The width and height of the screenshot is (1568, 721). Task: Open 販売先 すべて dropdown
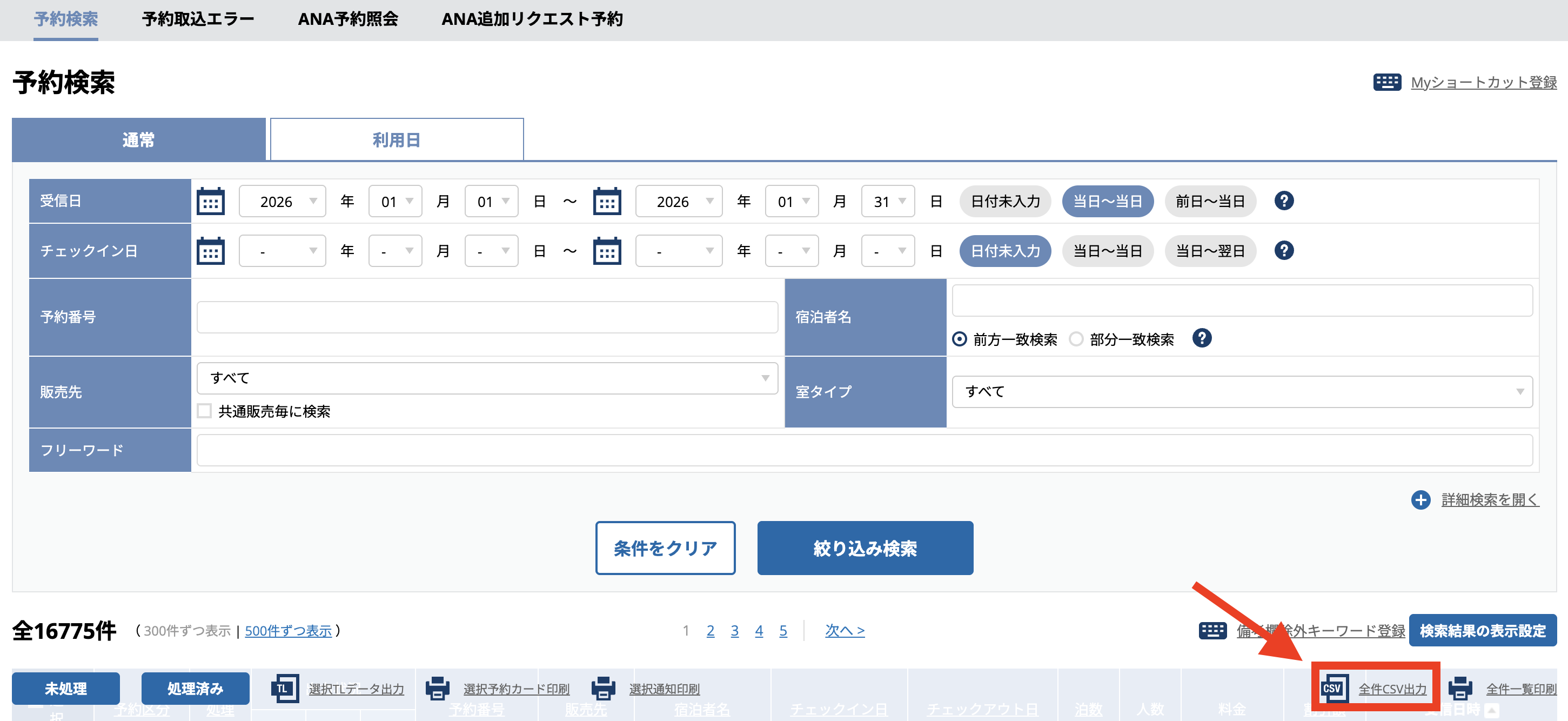pyautogui.click(x=487, y=378)
